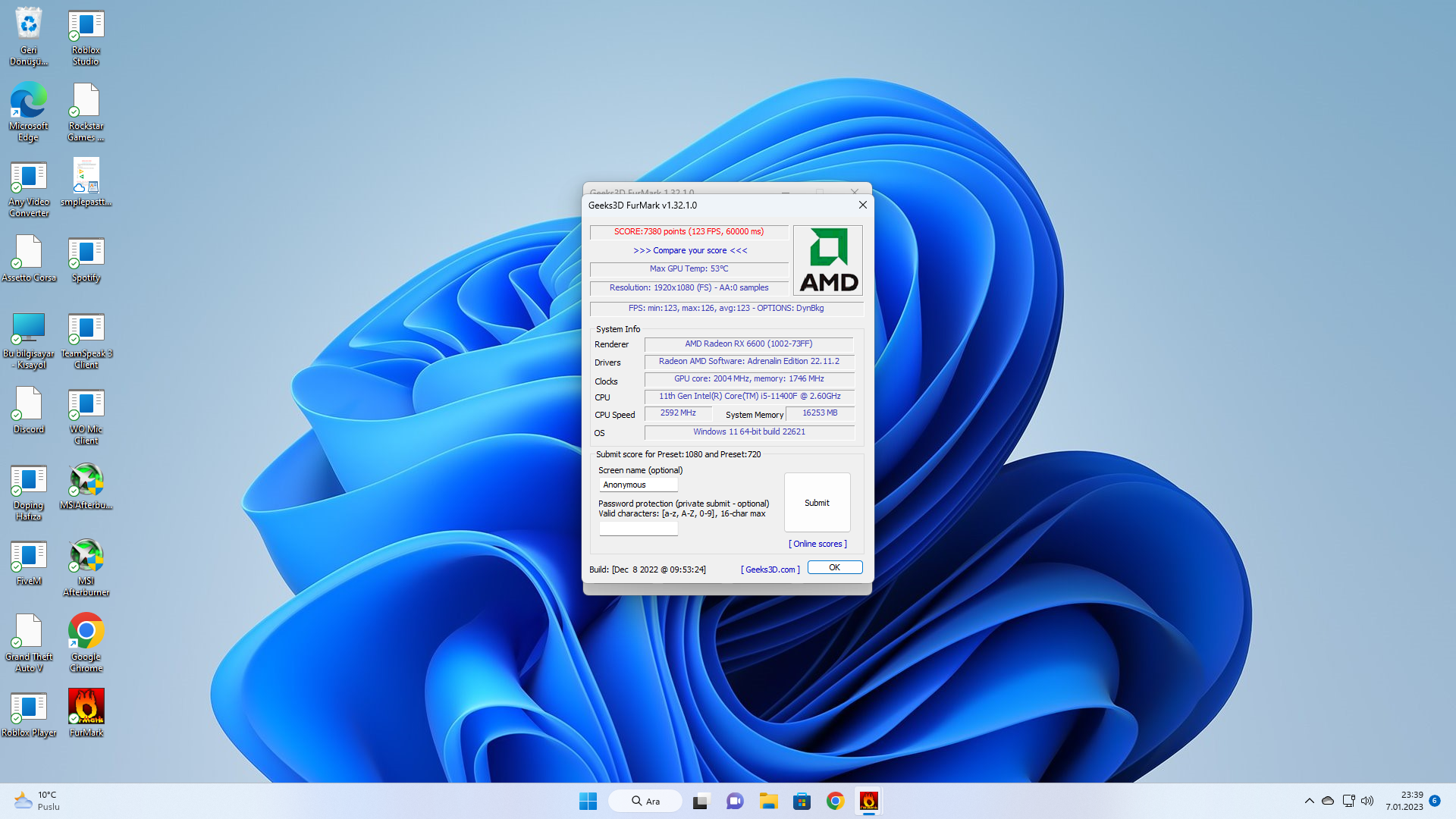Open the Geeks3D.com link
1456x819 pixels.
pos(770,570)
